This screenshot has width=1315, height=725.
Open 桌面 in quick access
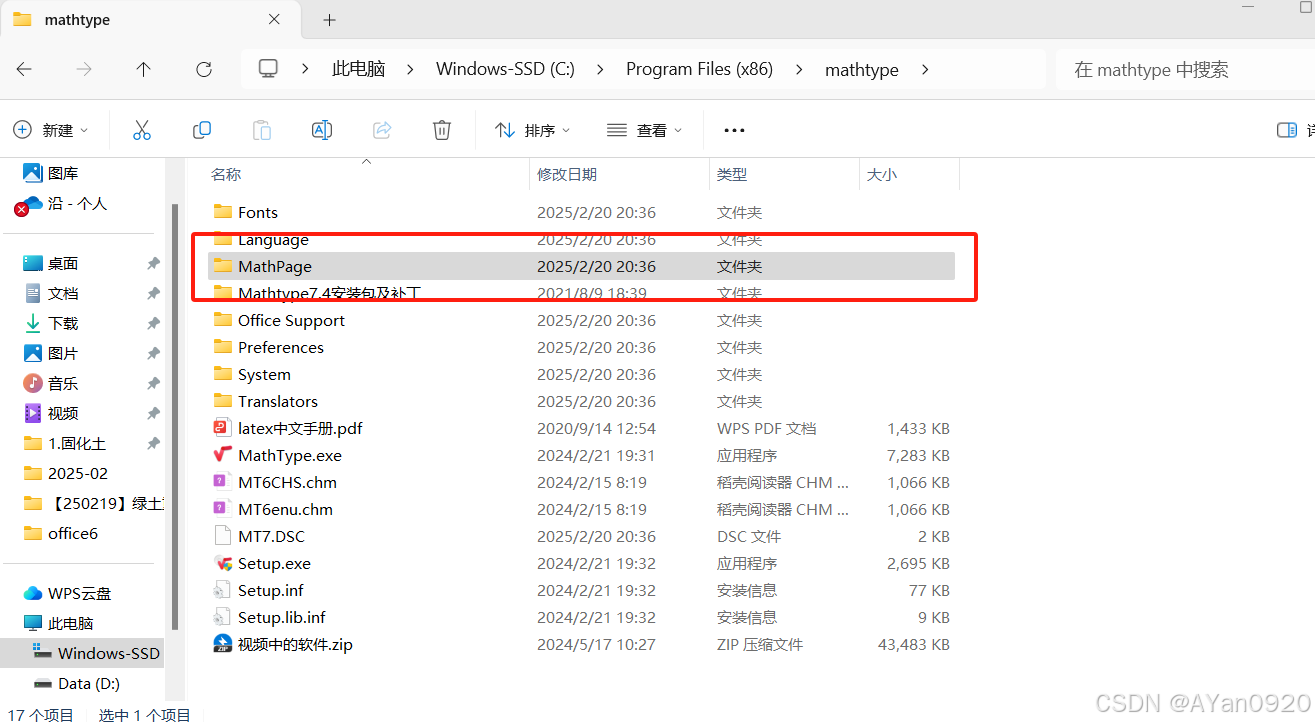tap(63, 263)
